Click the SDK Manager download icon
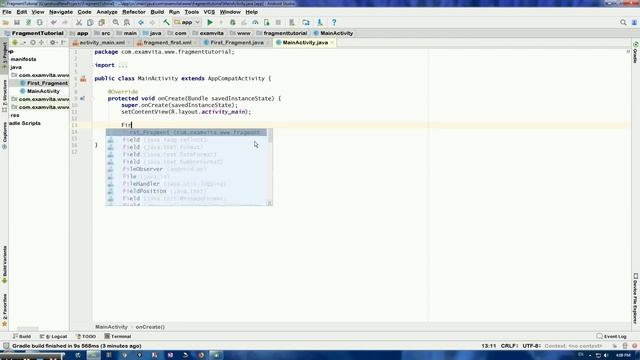 [320, 22]
